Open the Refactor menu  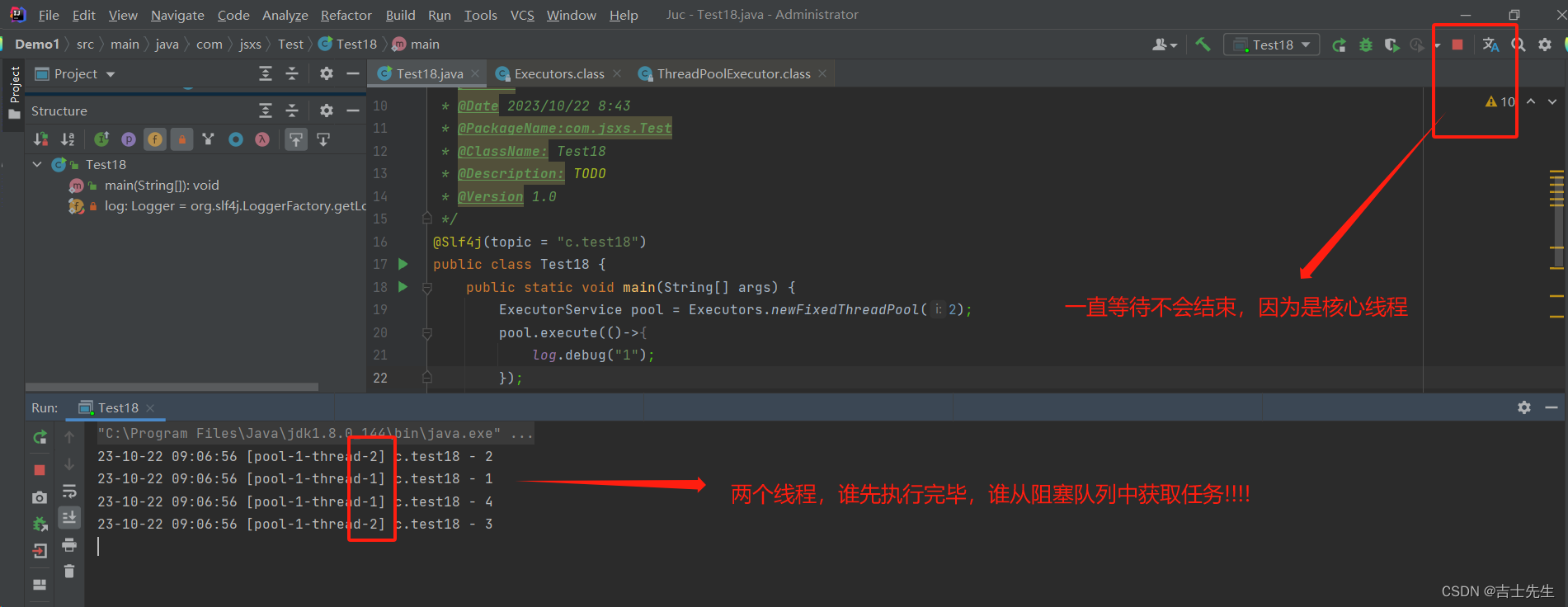pos(346,15)
